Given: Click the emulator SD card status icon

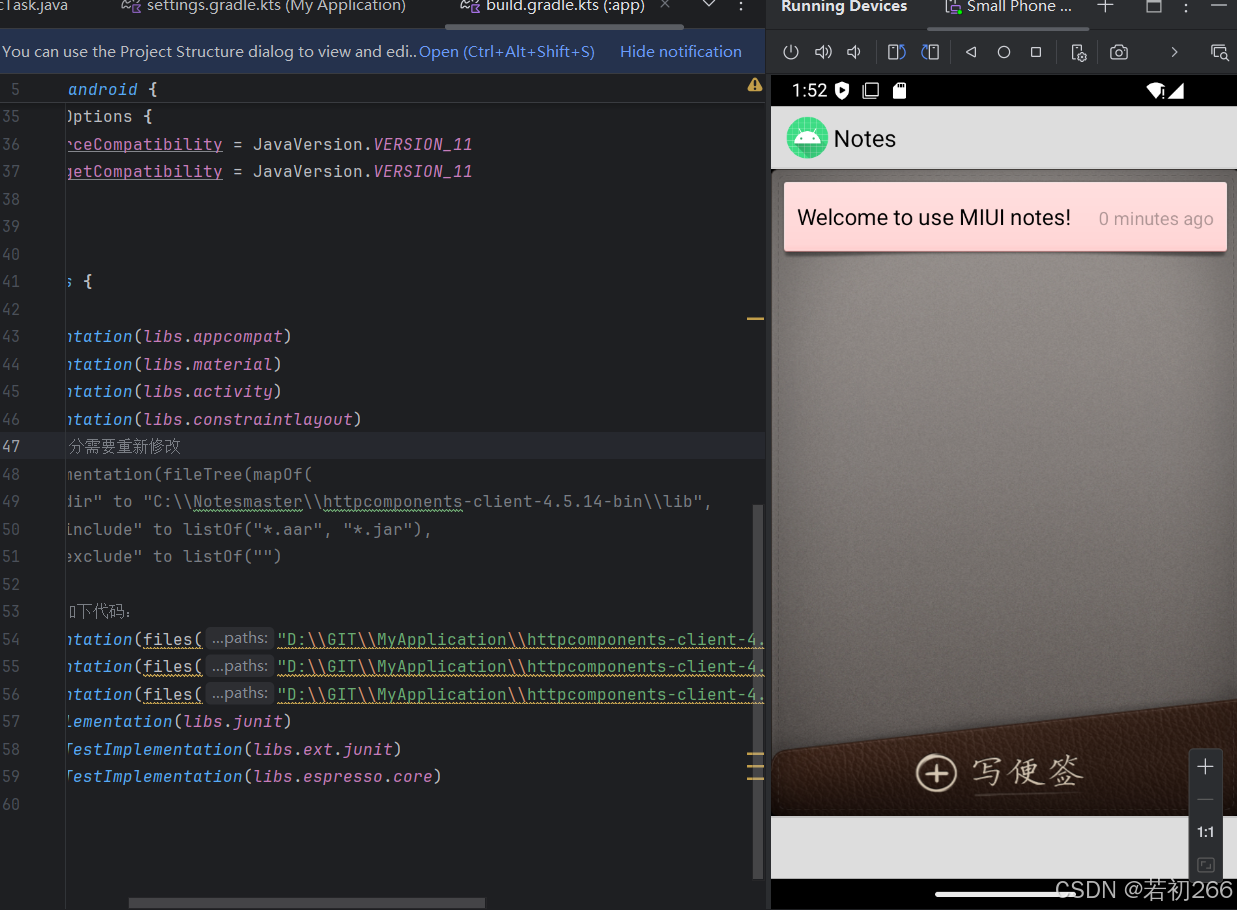Looking at the screenshot, I should pyautogui.click(x=899, y=91).
